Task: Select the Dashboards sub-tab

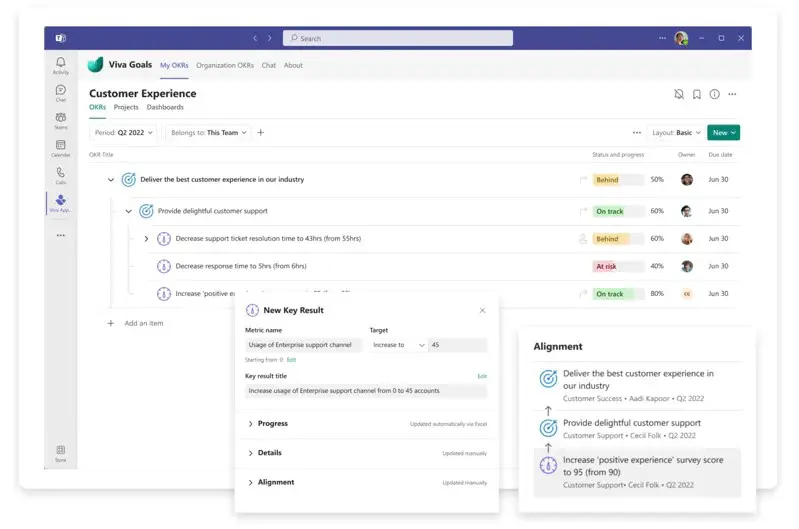Action: [x=165, y=107]
